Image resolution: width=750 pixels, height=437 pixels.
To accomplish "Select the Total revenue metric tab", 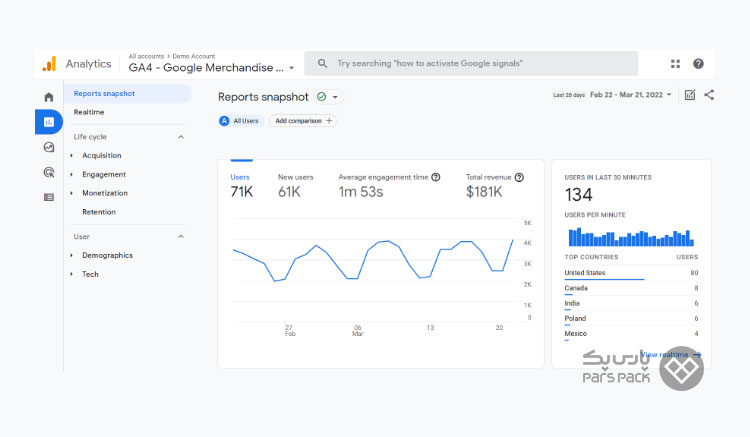I will click(495, 186).
